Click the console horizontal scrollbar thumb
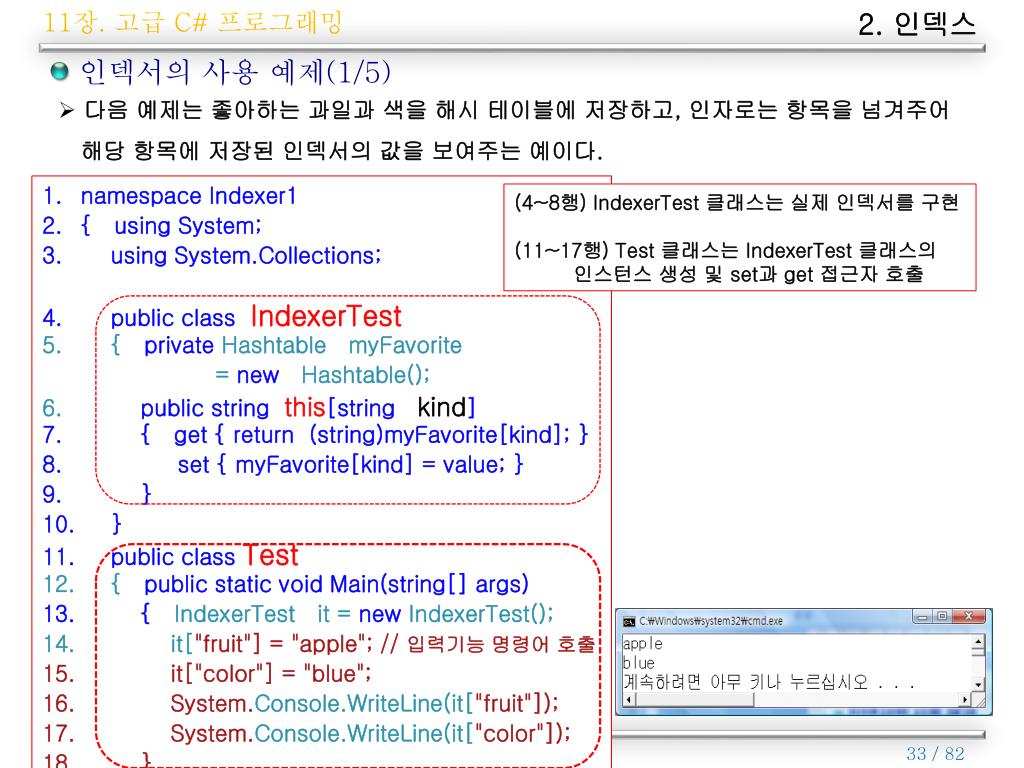 tap(694, 699)
